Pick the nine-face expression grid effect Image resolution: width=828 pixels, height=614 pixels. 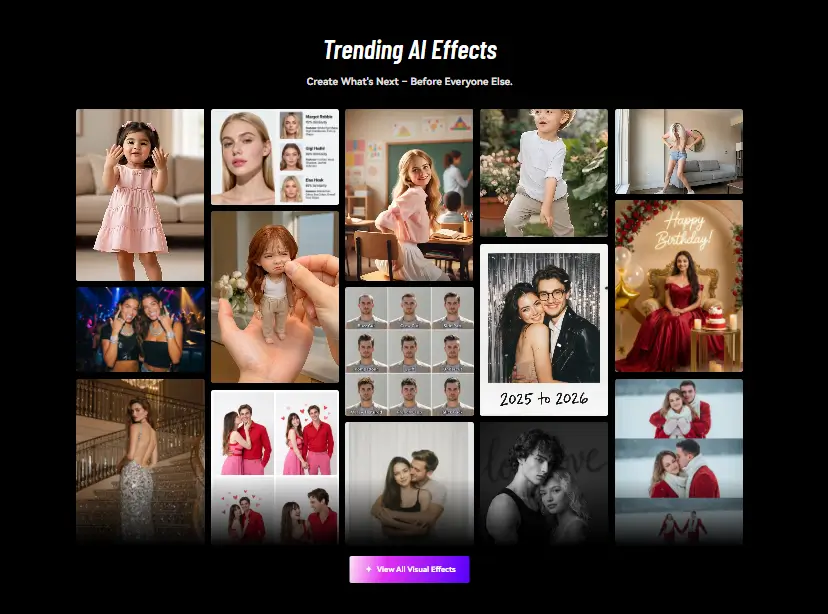click(409, 351)
